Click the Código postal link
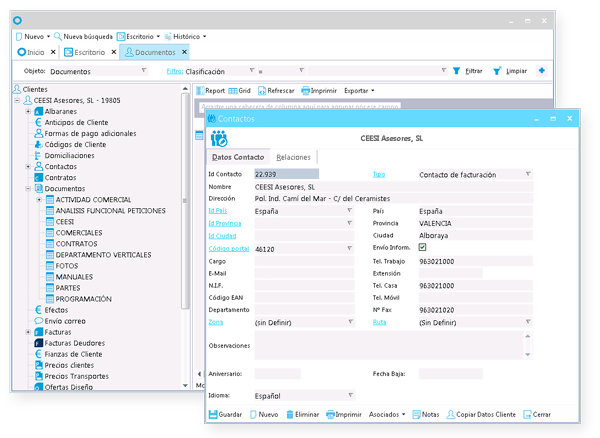This screenshot has height=438, width=600. 228,249
